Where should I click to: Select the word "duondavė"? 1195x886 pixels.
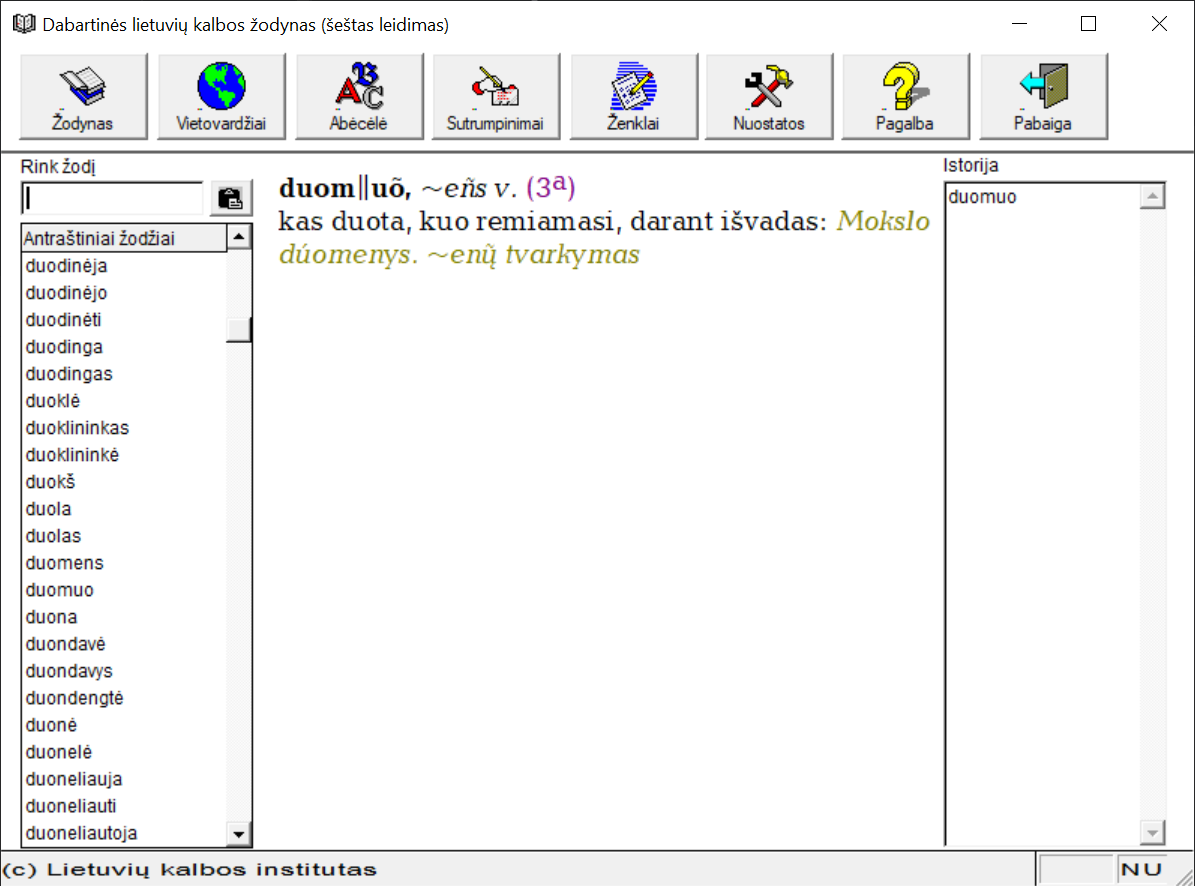coord(66,645)
